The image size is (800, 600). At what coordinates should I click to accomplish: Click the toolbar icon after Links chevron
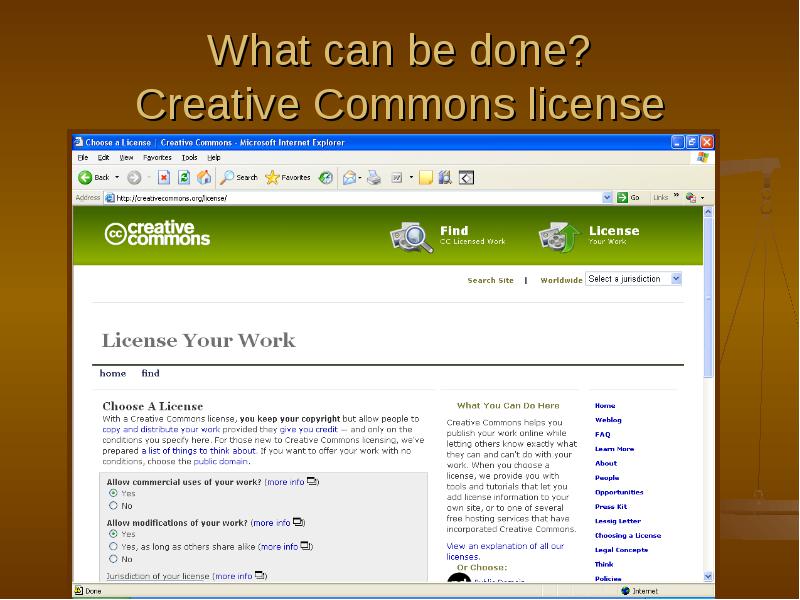pyautogui.click(x=691, y=197)
